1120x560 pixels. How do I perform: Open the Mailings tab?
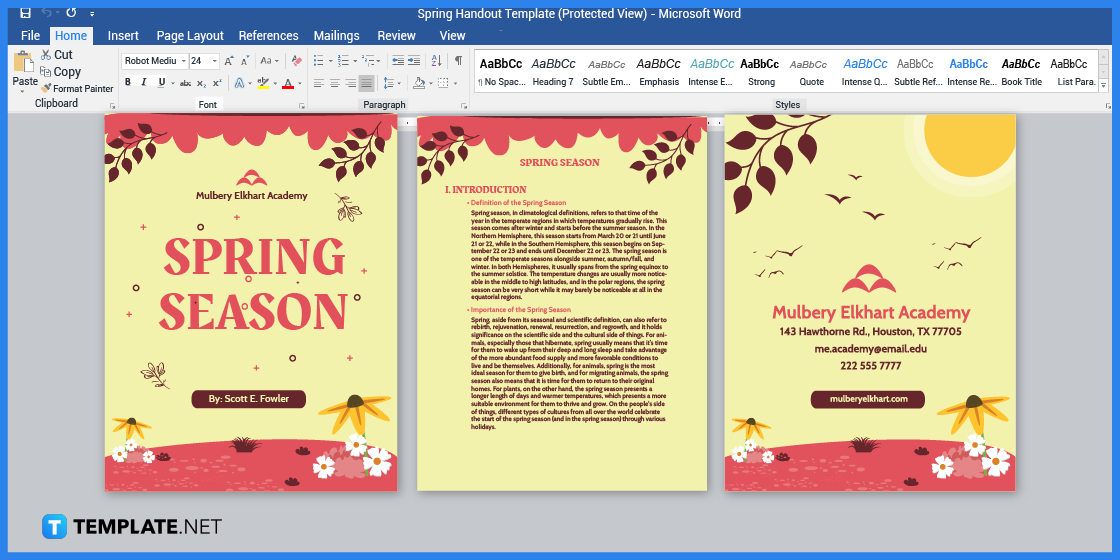pos(336,36)
